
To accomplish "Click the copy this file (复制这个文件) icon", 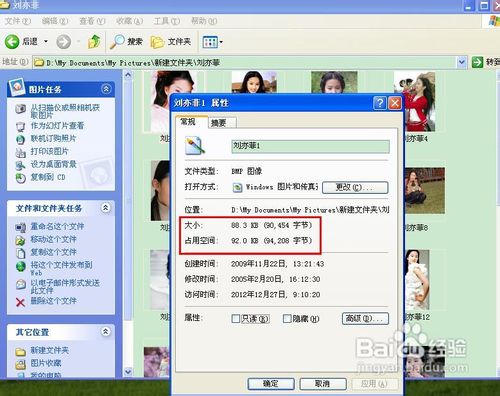I will (21, 253).
